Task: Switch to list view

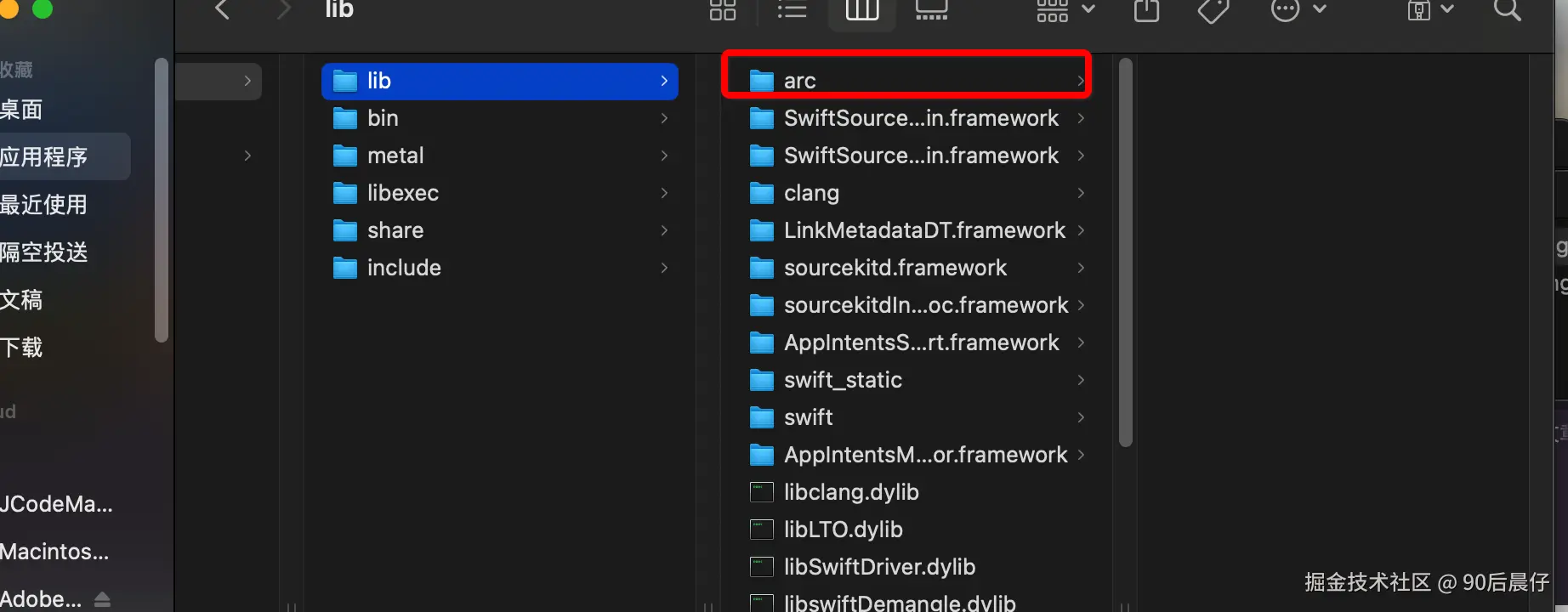Action: point(792,10)
